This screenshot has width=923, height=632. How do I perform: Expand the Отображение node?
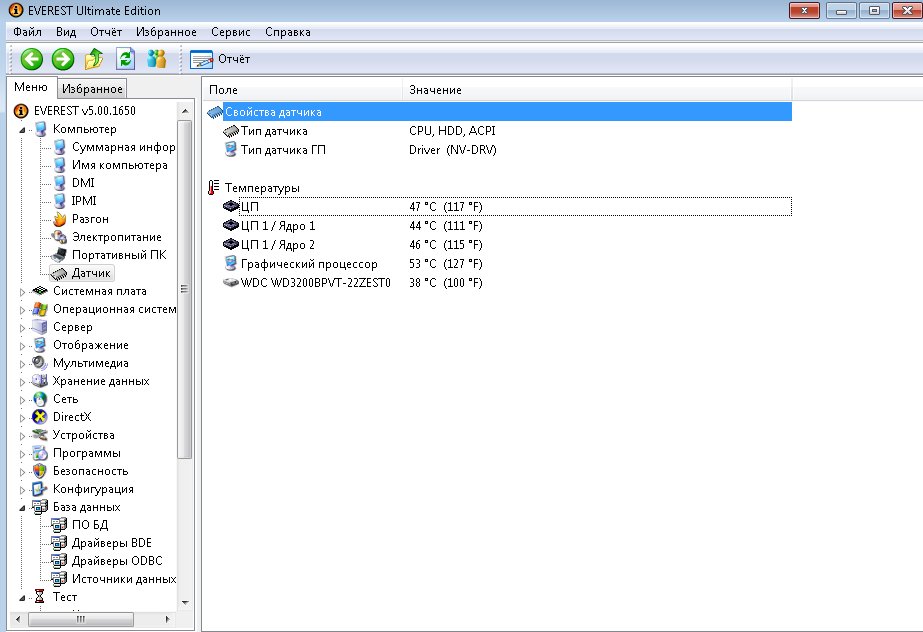click(x=22, y=346)
